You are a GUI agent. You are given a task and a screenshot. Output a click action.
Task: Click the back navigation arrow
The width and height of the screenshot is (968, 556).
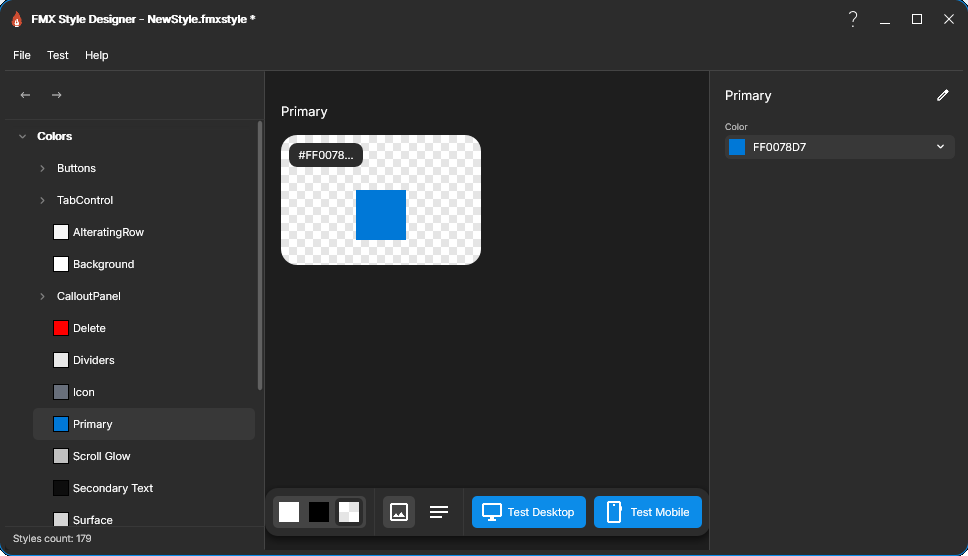pyautogui.click(x=25, y=95)
